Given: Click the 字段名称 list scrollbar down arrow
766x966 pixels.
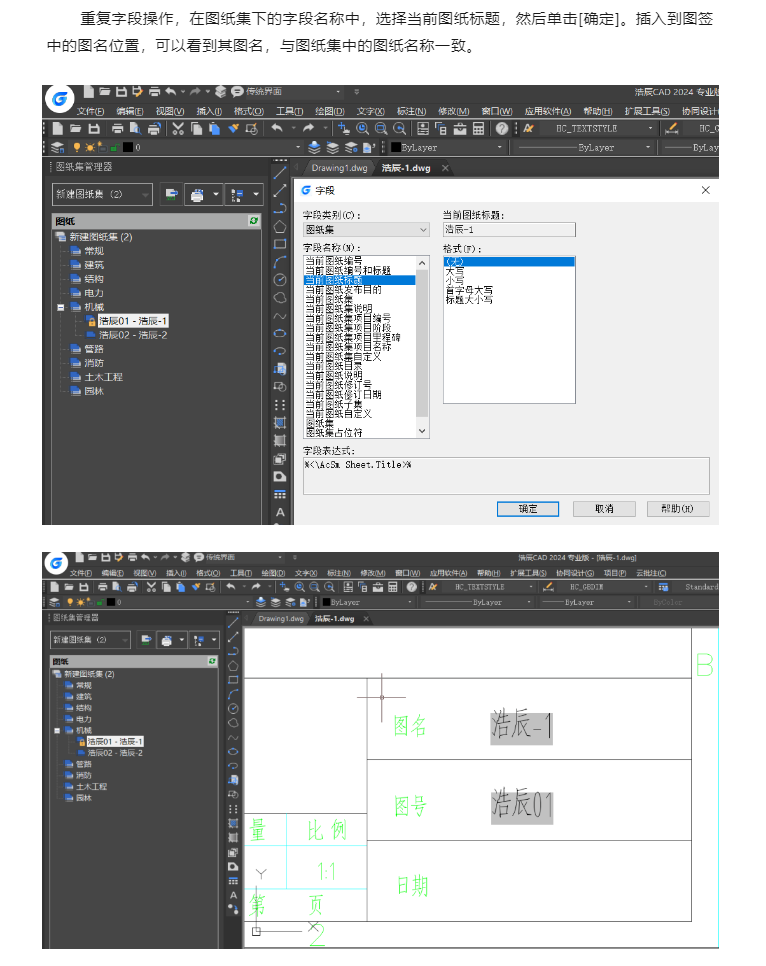Looking at the screenshot, I should coord(422,431).
